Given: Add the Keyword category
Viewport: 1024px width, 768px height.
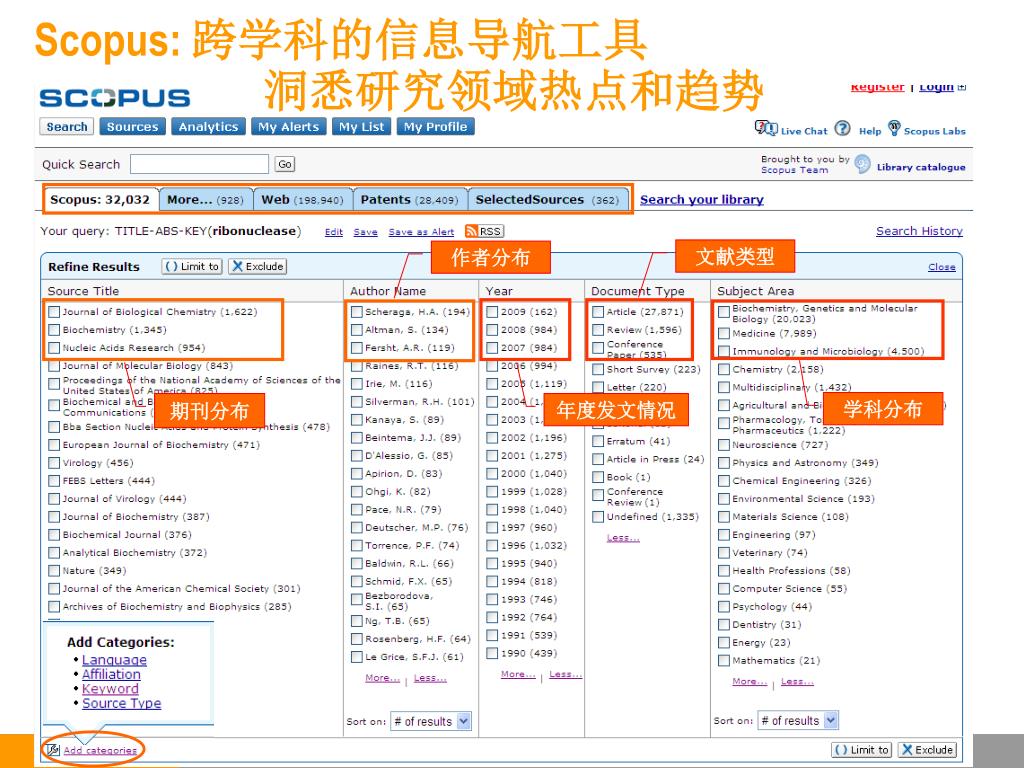Looking at the screenshot, I should pos(110,688).
